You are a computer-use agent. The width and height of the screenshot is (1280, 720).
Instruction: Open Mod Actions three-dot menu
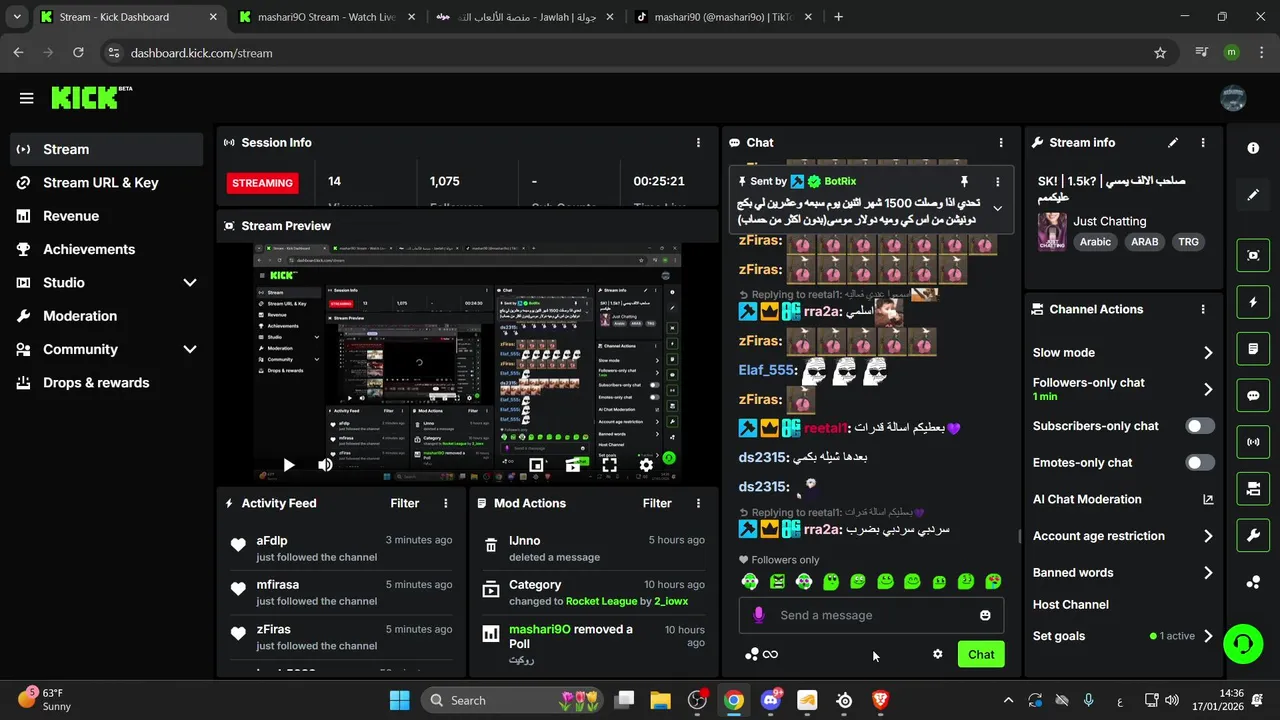point(698,503)
